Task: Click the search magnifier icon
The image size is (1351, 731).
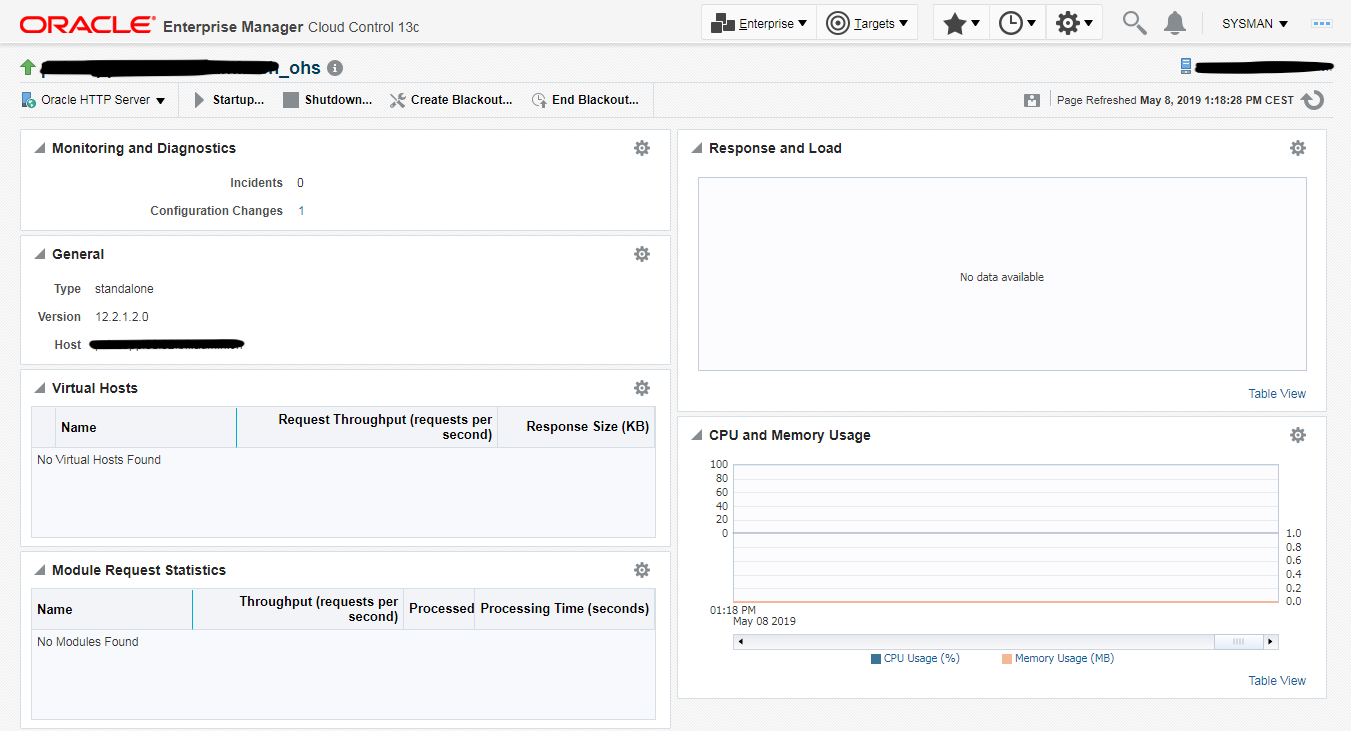Action: pyautogui.click(x=1134, y=23)
